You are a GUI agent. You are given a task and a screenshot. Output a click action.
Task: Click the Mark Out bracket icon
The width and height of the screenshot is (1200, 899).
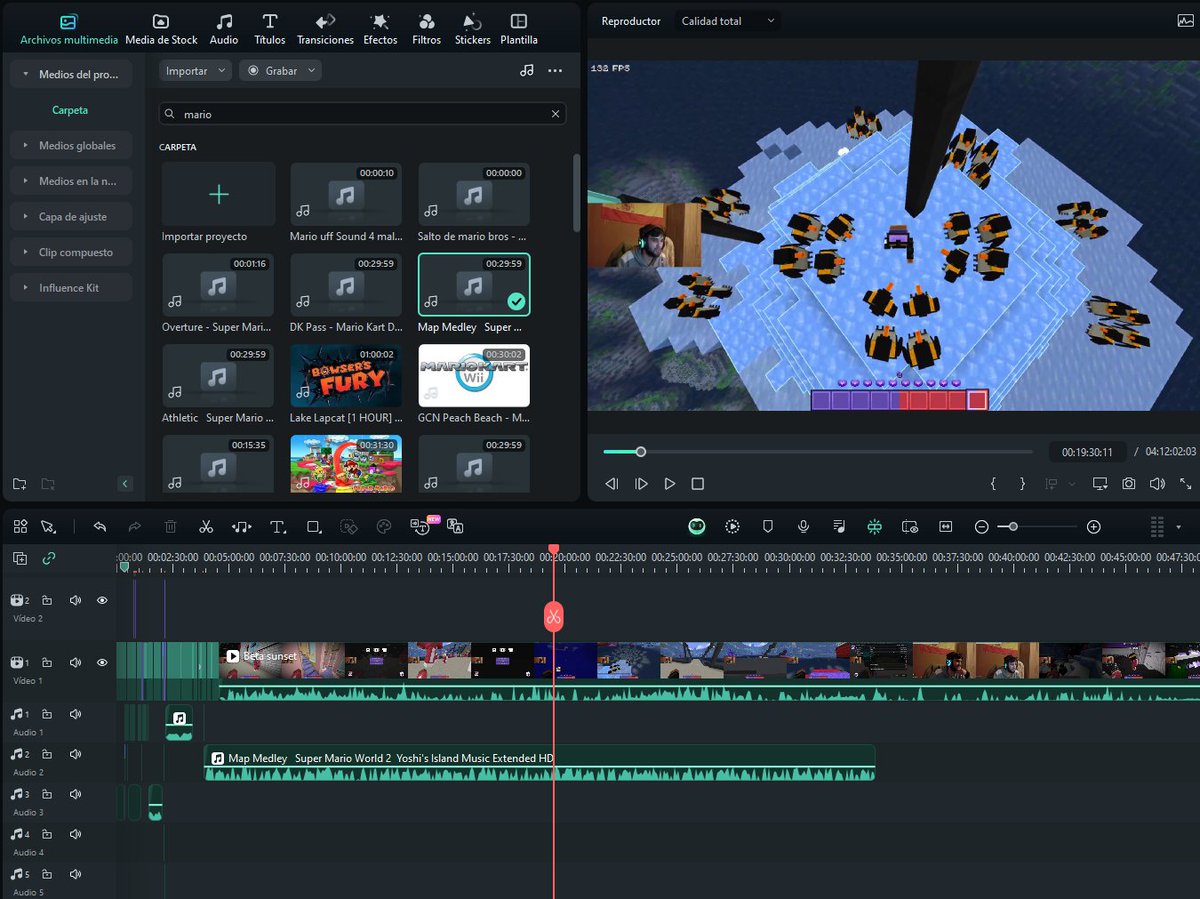click(x=1022, y=484)
